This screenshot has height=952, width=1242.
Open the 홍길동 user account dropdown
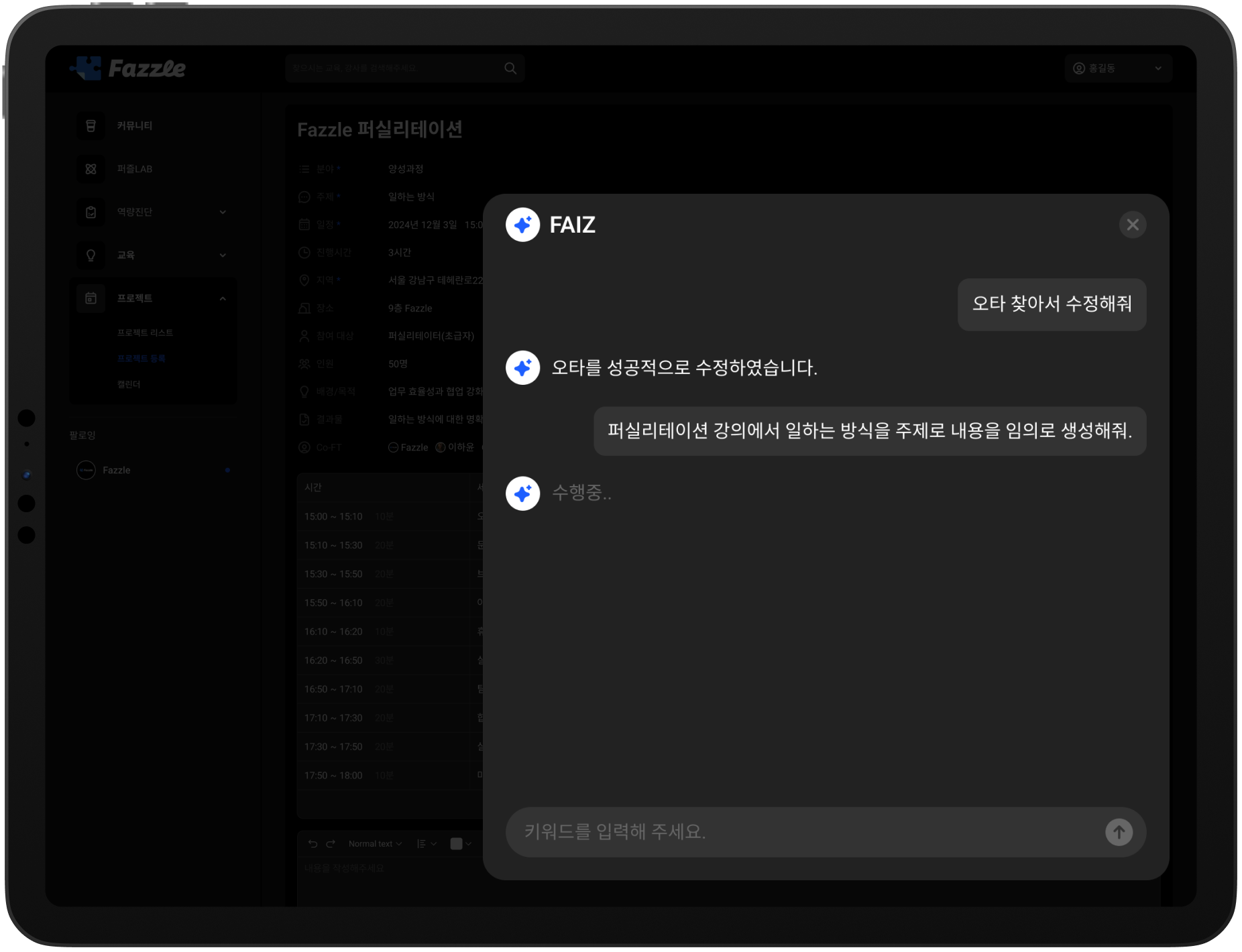[x=1117, y=68]
